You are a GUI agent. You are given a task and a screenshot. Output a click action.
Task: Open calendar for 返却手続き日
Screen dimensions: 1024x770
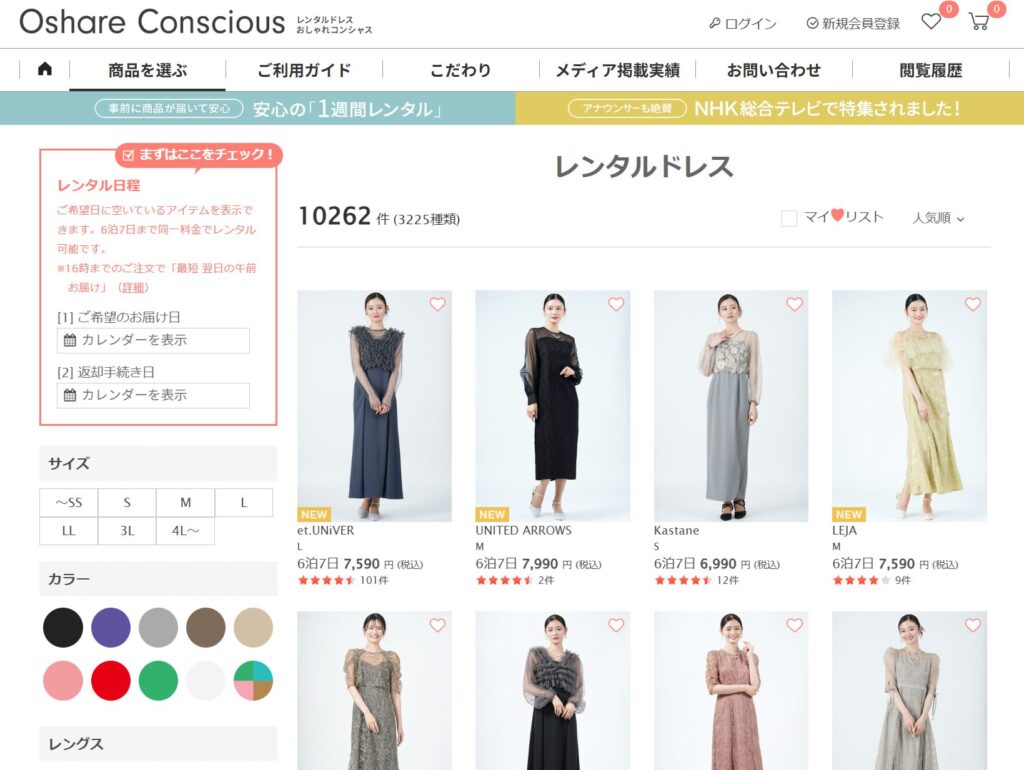(x=153, y=395)
